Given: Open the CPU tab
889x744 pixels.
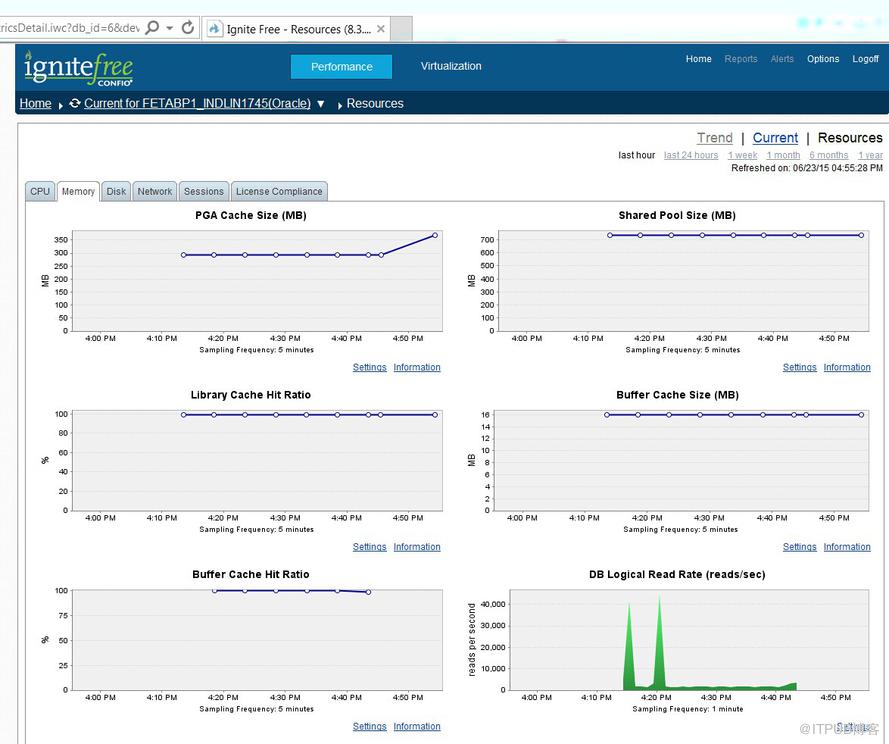Looking at the screenshot, I should [40, 191].
